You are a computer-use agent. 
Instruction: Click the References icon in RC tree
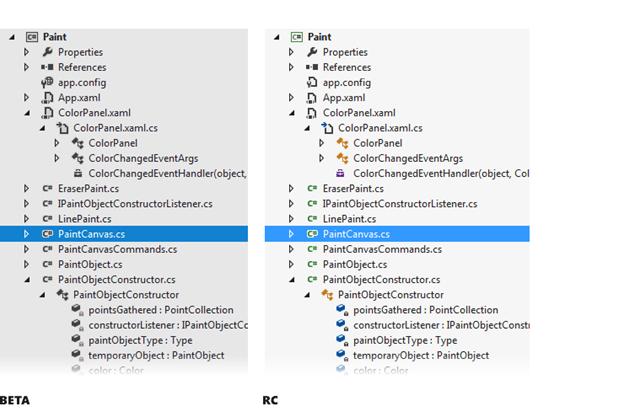coord(312,67)
